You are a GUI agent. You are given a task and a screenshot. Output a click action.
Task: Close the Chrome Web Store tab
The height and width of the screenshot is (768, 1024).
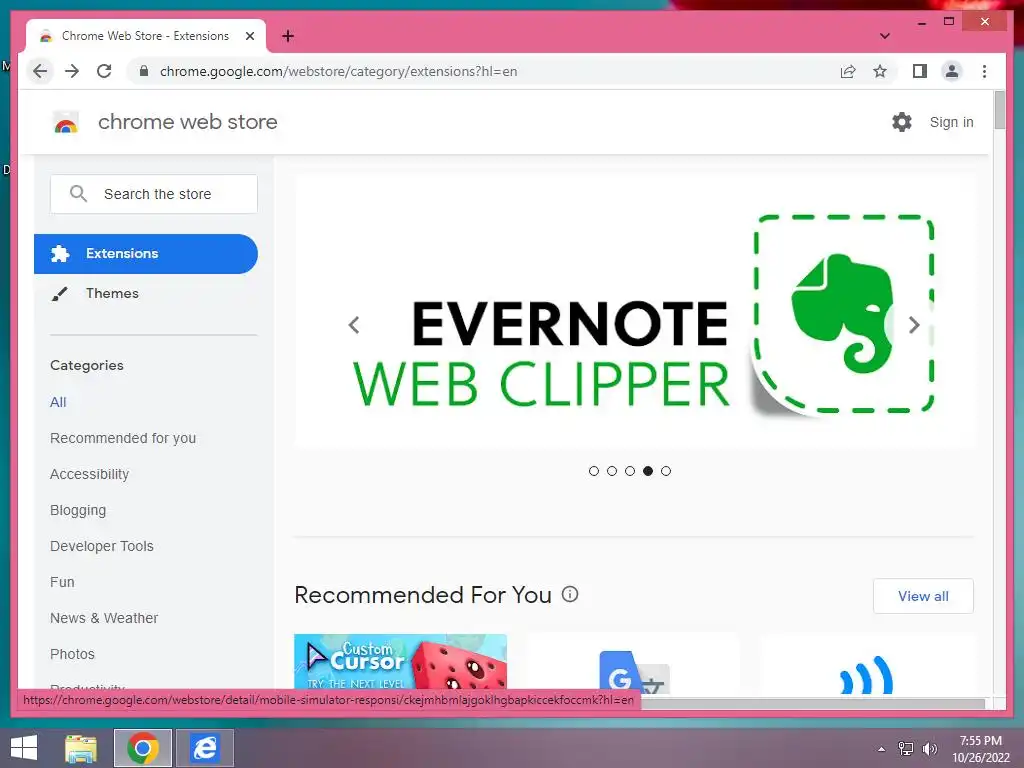click(249, 36)
